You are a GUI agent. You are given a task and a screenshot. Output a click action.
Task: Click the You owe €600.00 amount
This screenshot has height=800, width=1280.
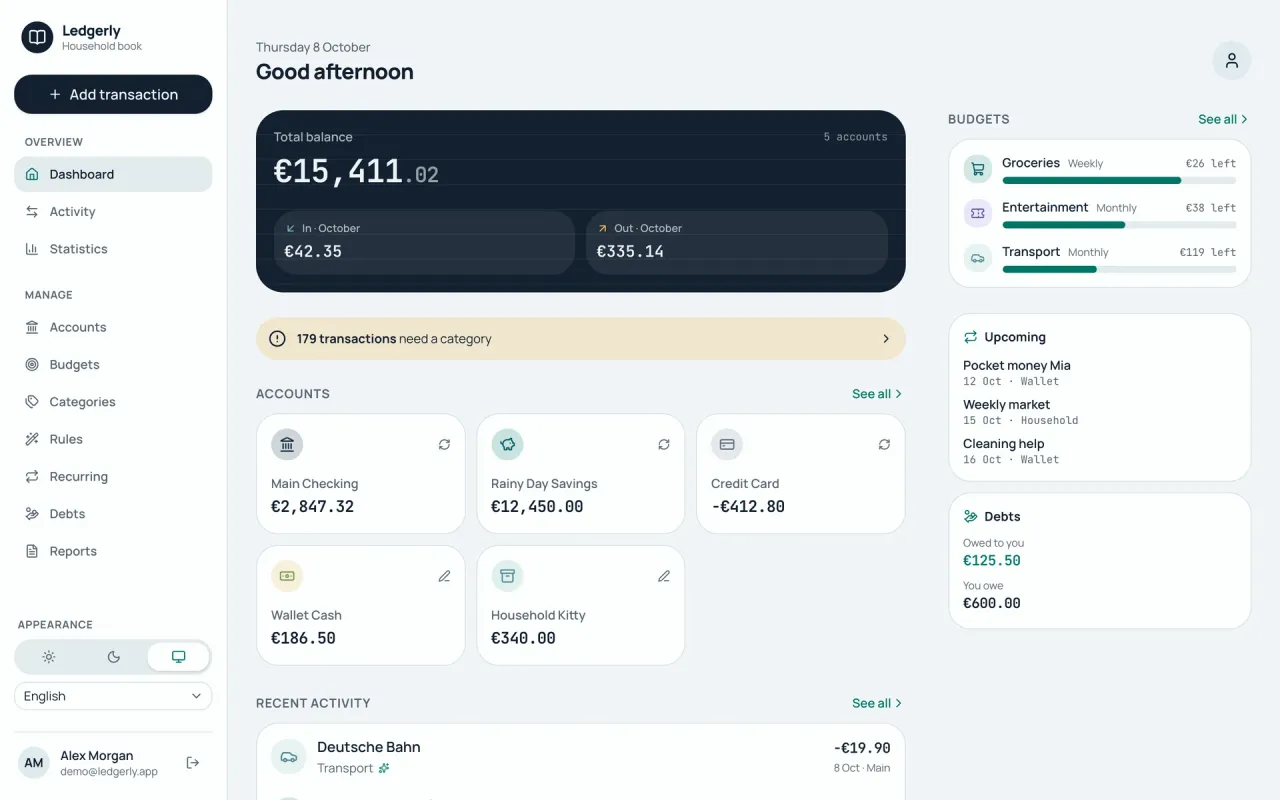pyautogui.click(x=992, y=604)
